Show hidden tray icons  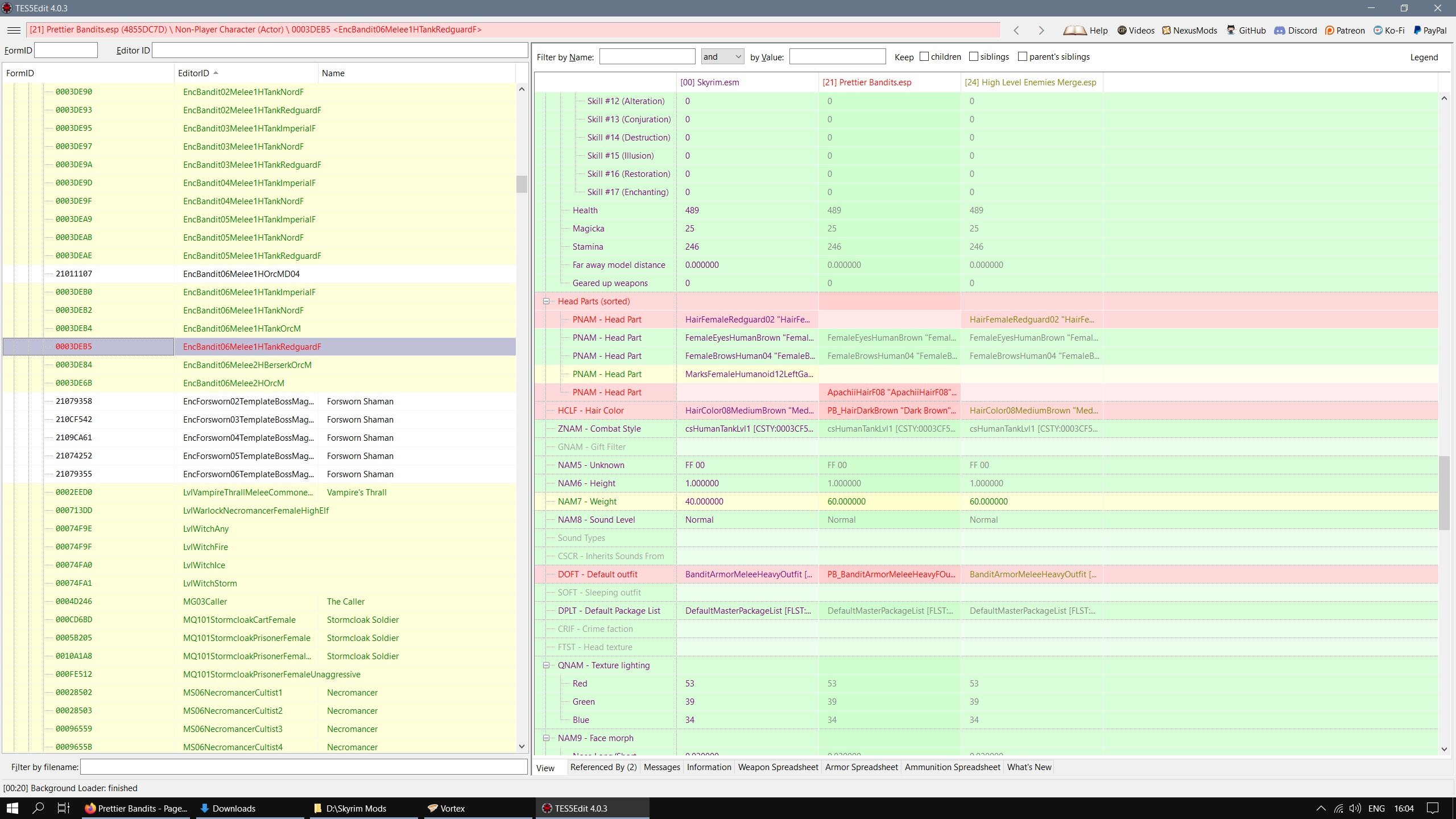[x=1321, y=808]
